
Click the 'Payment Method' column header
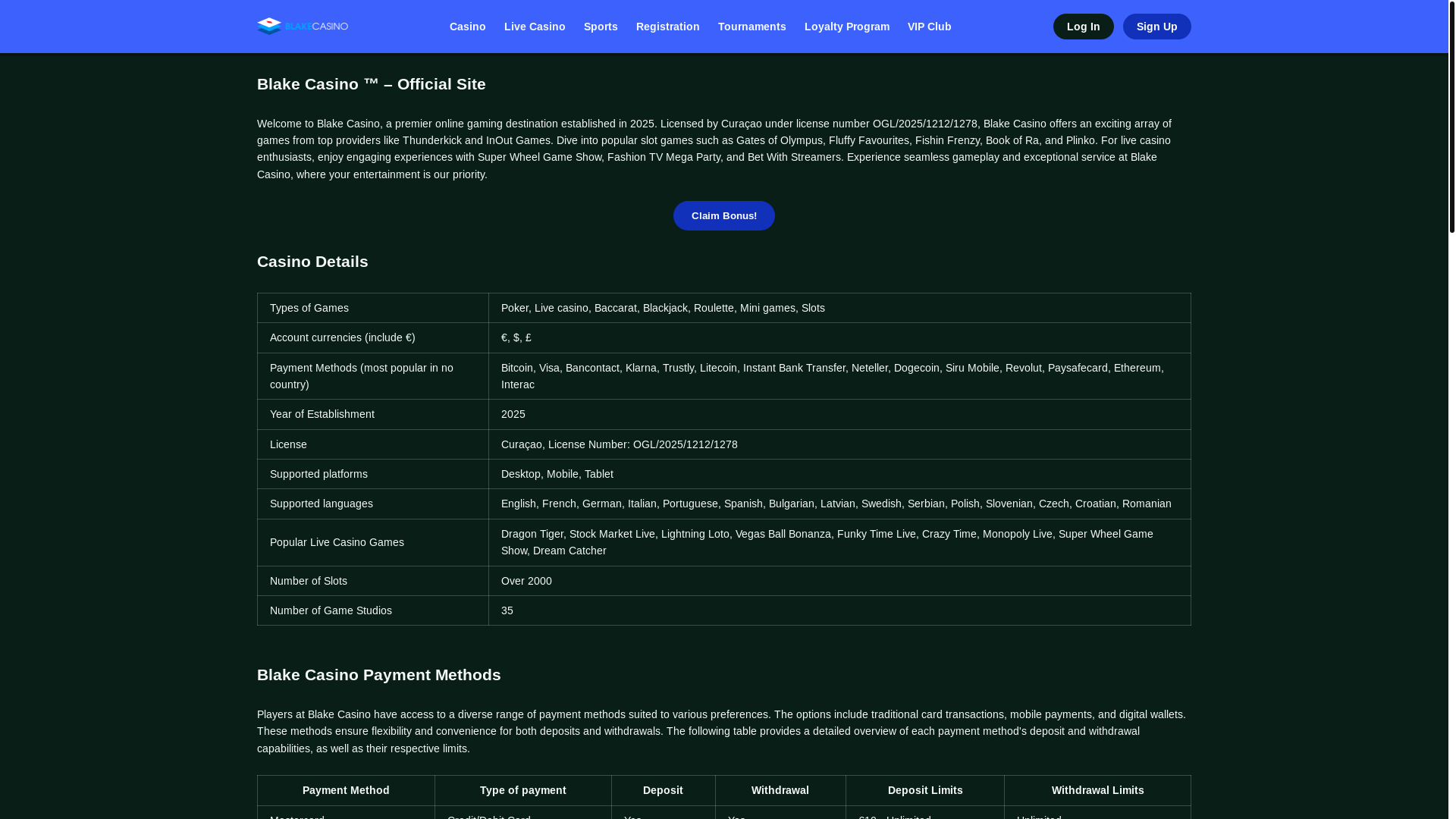[x=346, y=790]
